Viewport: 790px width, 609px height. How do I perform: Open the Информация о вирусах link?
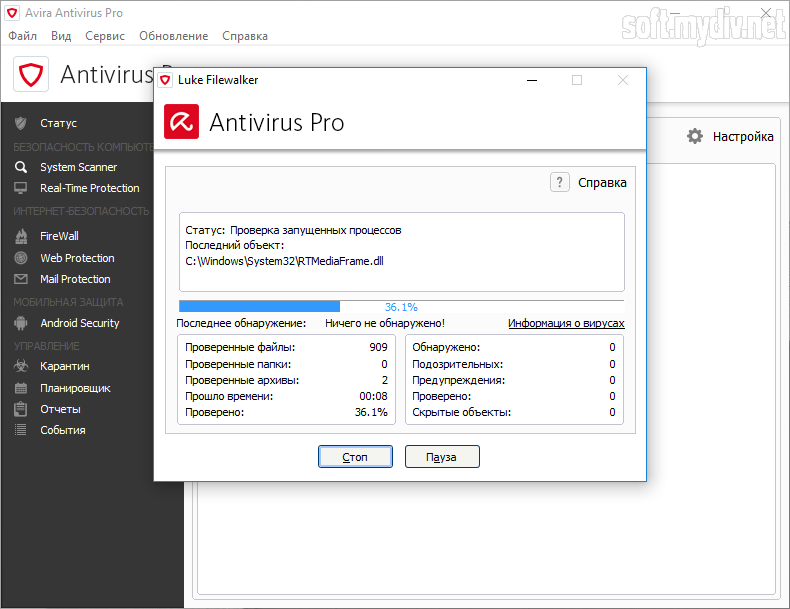click(x=566, y=323)
